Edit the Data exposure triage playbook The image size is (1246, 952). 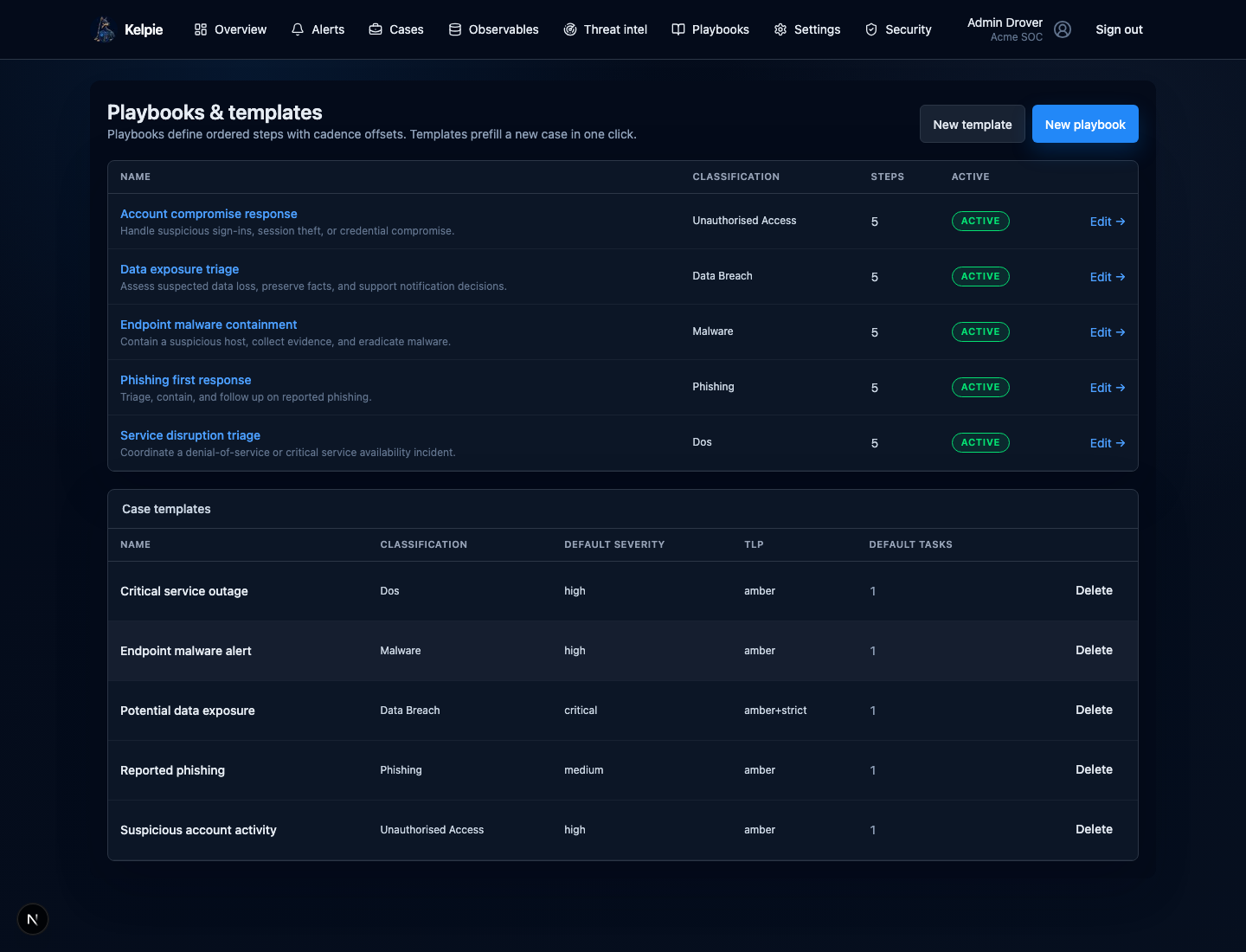(1108, 277)
